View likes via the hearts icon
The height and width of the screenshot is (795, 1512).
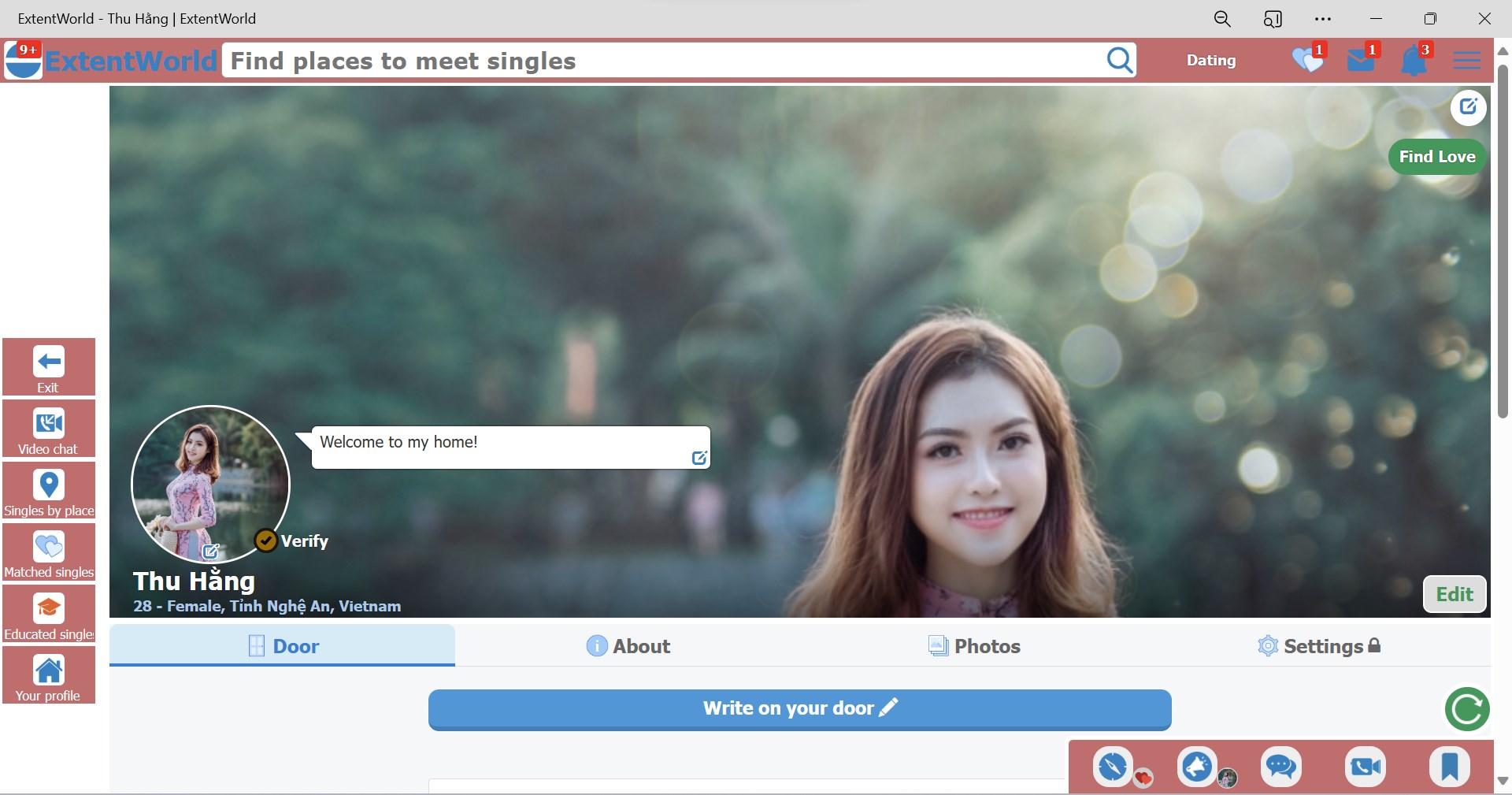click(1307, 61)
